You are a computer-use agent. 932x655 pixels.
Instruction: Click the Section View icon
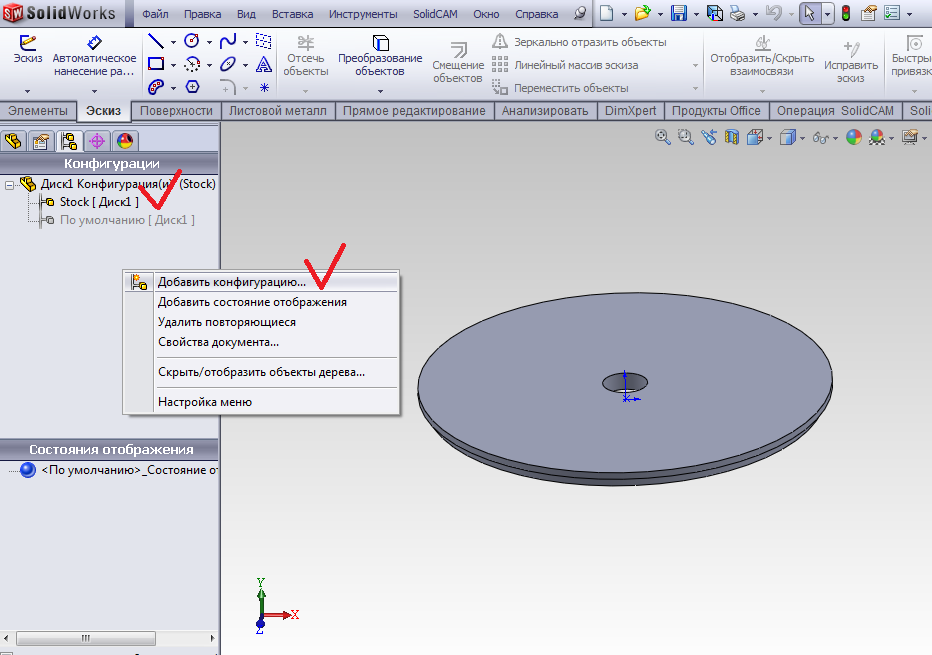pos(732,137)
